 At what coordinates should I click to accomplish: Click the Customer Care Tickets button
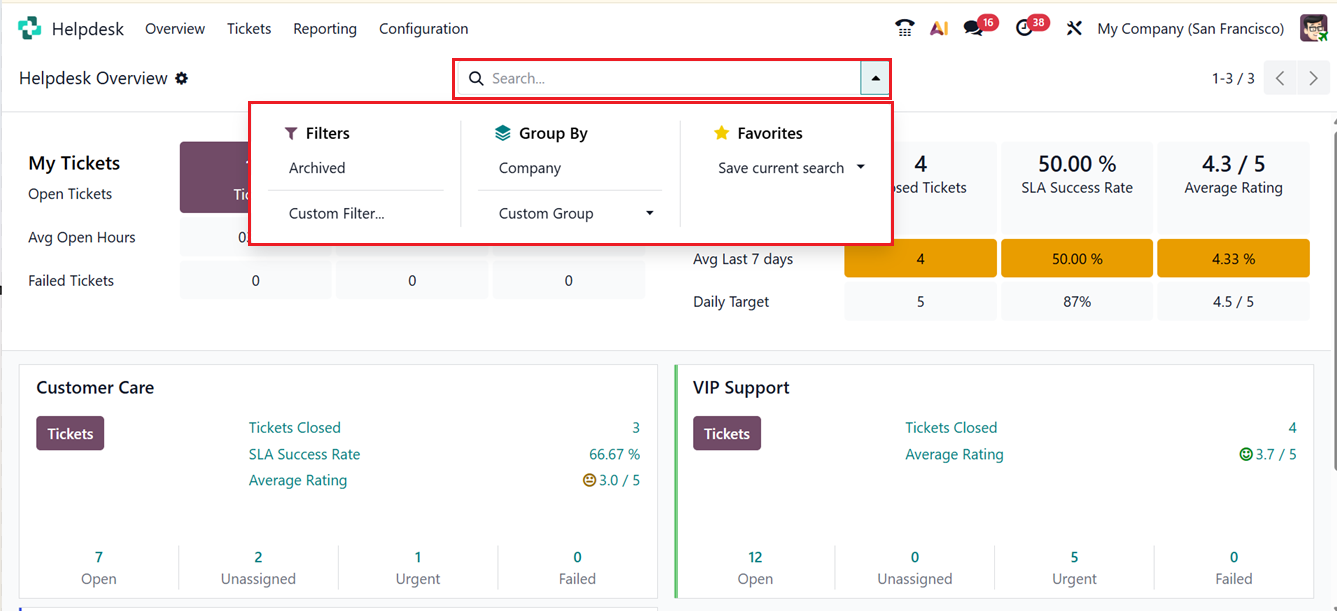click(70, 433)
